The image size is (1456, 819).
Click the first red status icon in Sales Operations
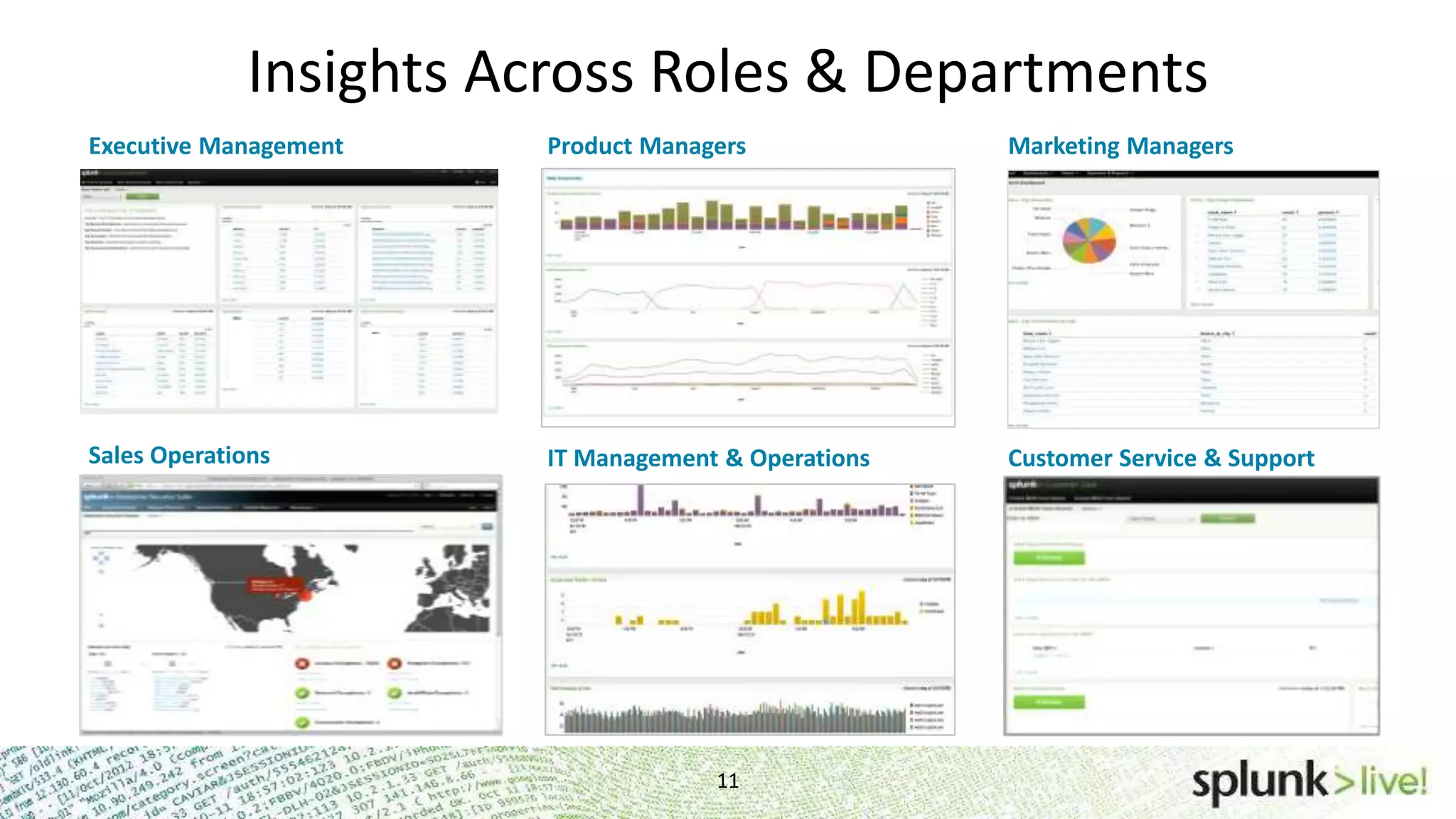point(302,663)
